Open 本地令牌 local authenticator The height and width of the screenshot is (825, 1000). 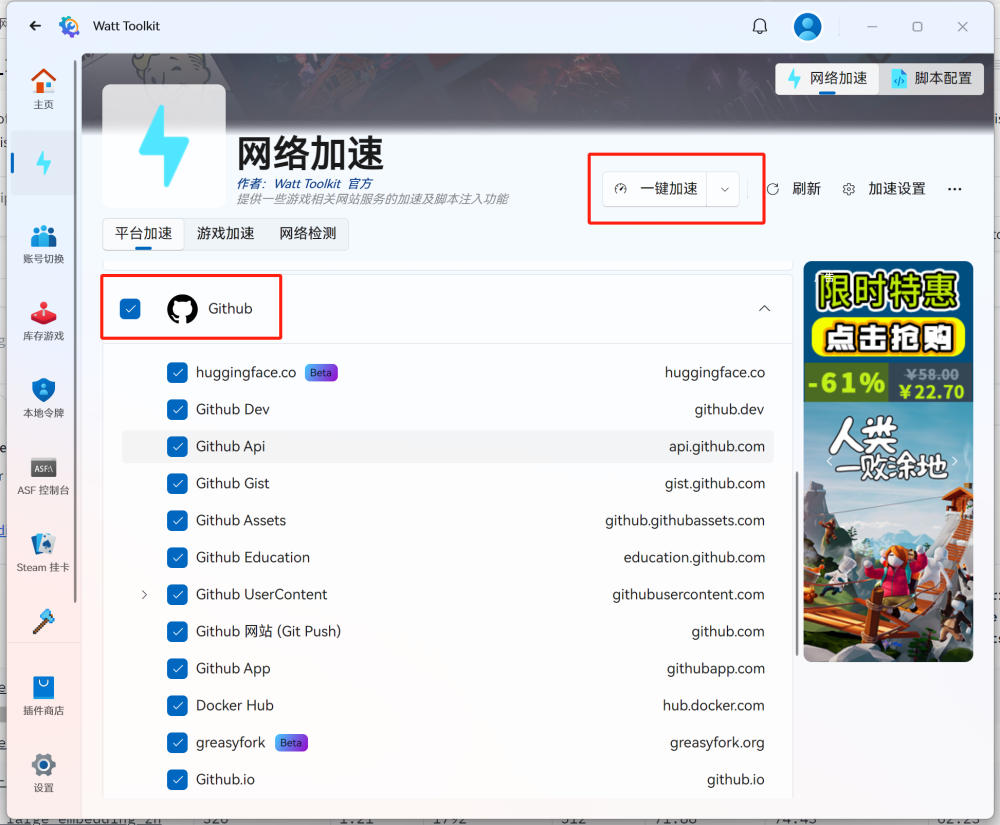43,398
